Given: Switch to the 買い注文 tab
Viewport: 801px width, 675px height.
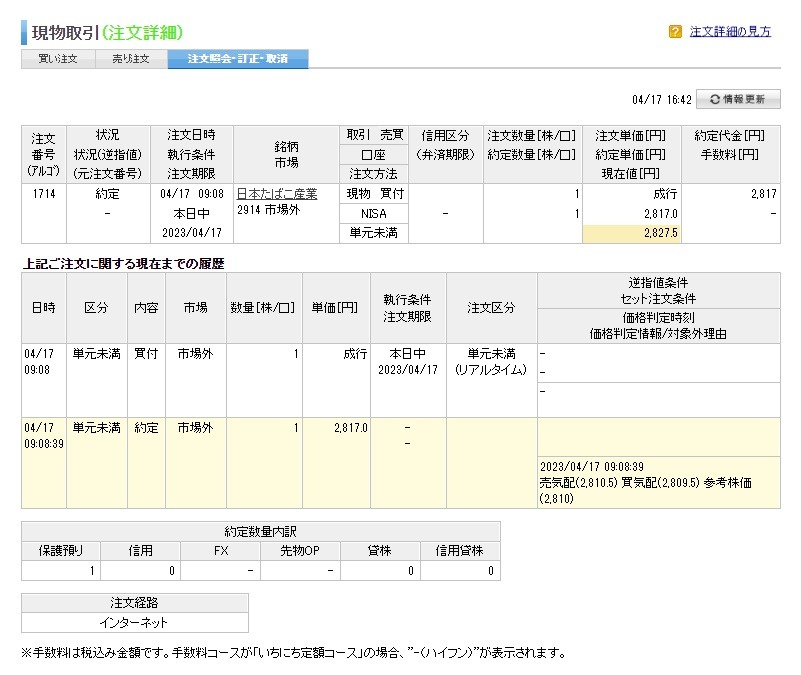Looking at the screenshot, I should pyautogui.click(x=58, y=59).
